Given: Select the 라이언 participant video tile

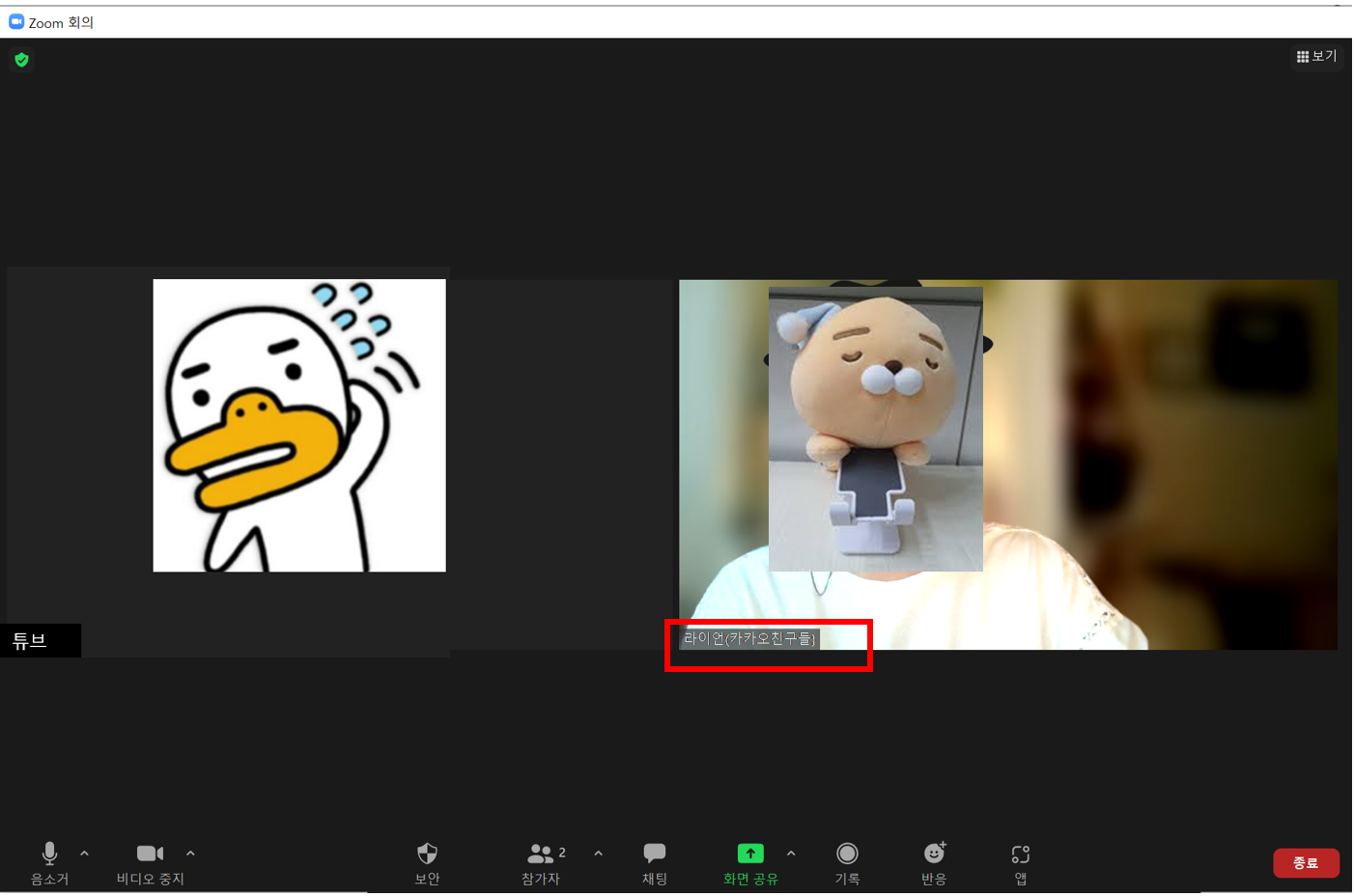Looking at the screenshot, I should click(x=1008, y=464).
